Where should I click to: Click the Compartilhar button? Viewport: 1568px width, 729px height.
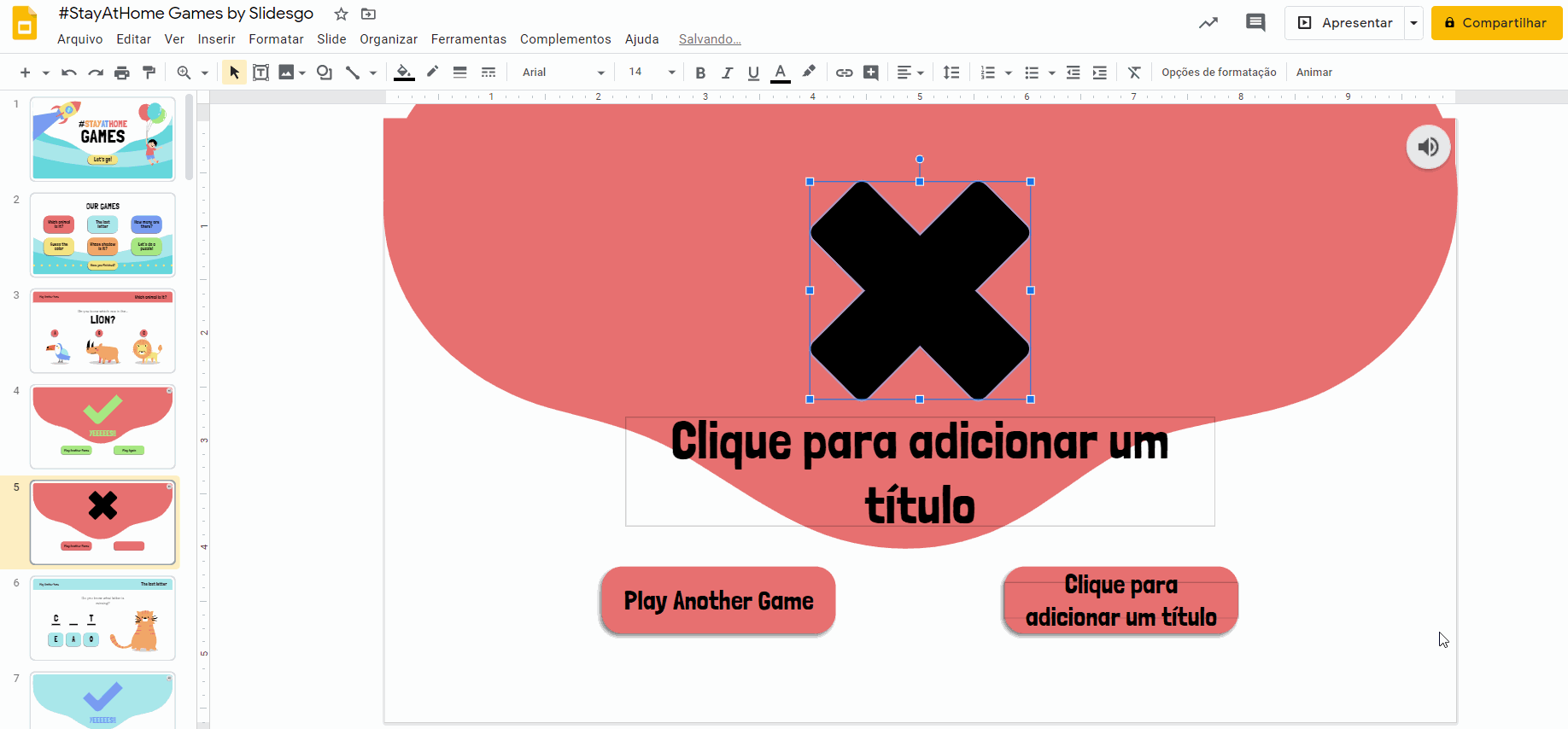pos(1496,23)
